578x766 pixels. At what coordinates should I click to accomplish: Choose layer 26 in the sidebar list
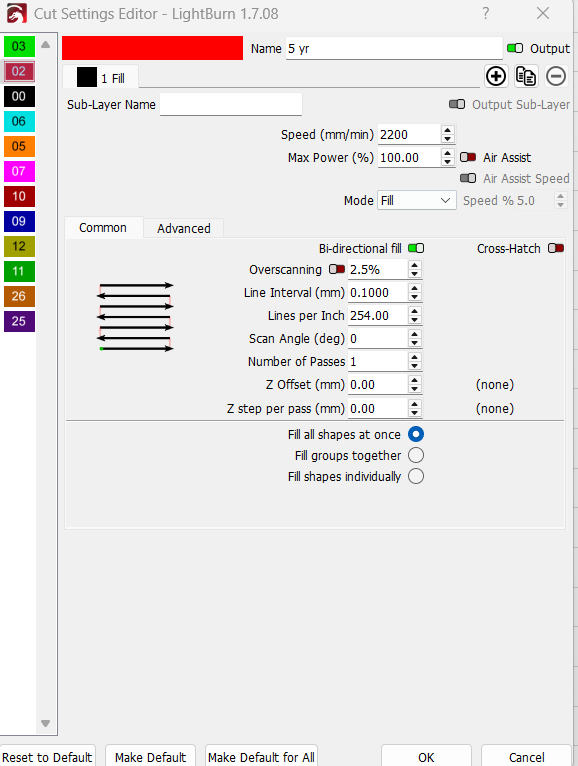19,296
